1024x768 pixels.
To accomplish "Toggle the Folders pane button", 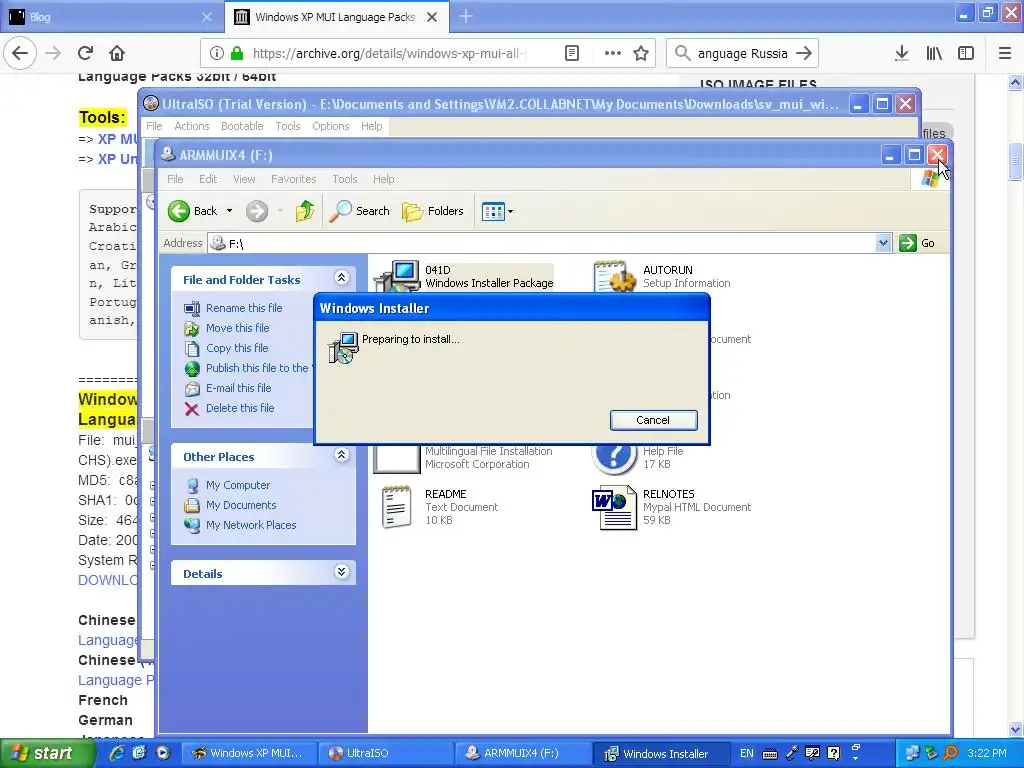I will point(432,211).
